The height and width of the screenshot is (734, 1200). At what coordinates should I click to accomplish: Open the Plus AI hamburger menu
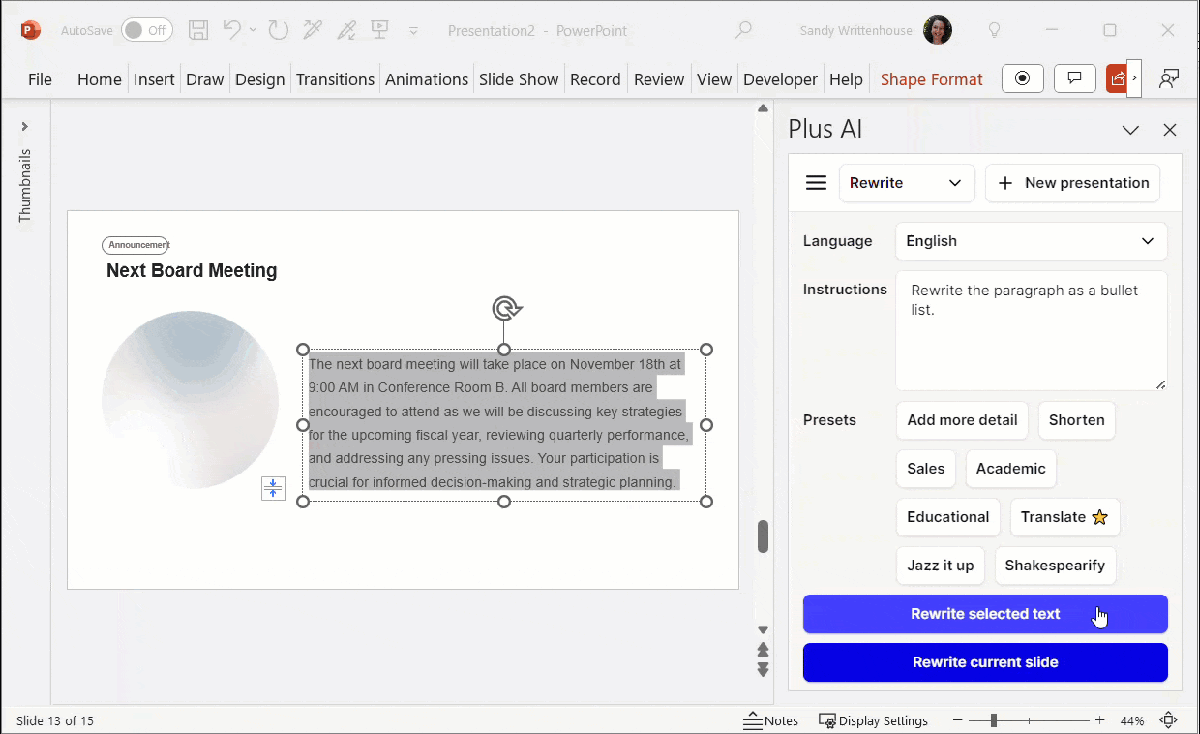816,183
